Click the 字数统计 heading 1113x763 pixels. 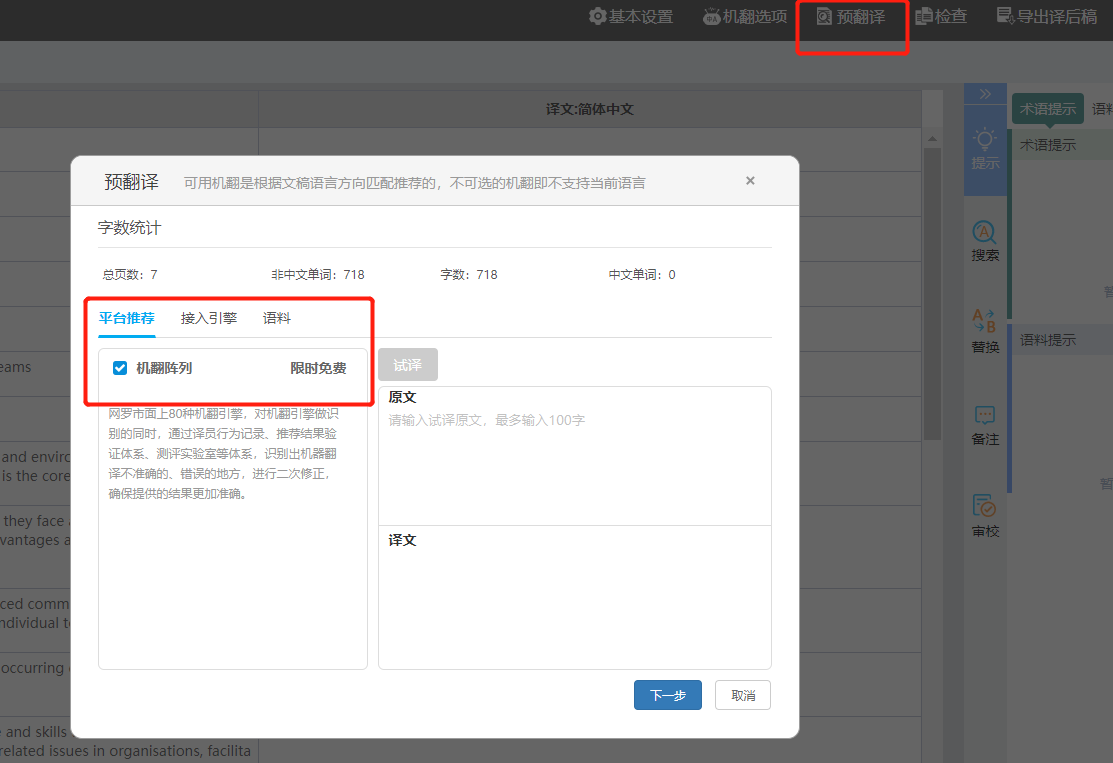[129, 228]
